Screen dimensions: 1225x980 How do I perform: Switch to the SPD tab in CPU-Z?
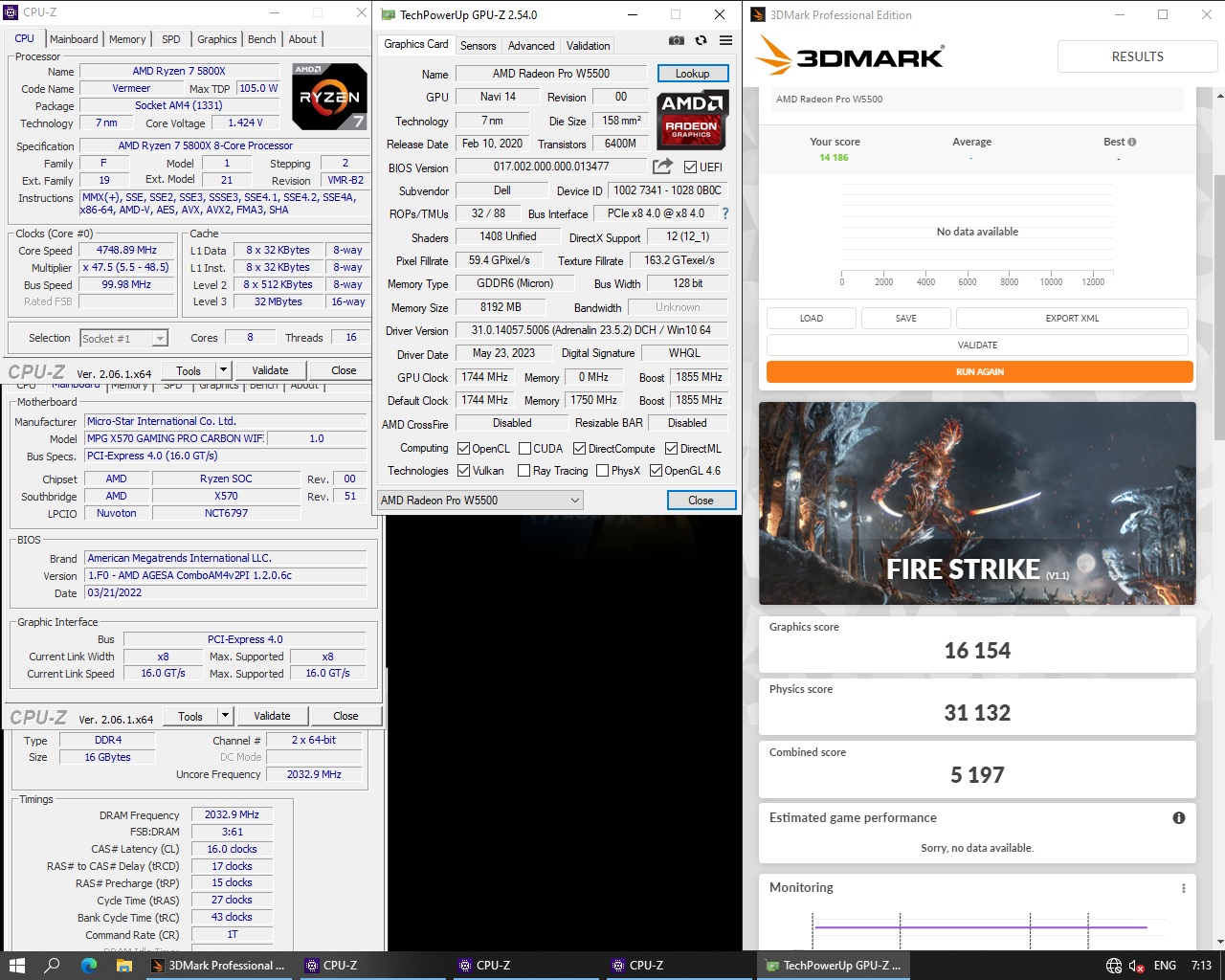pos(171,39)
